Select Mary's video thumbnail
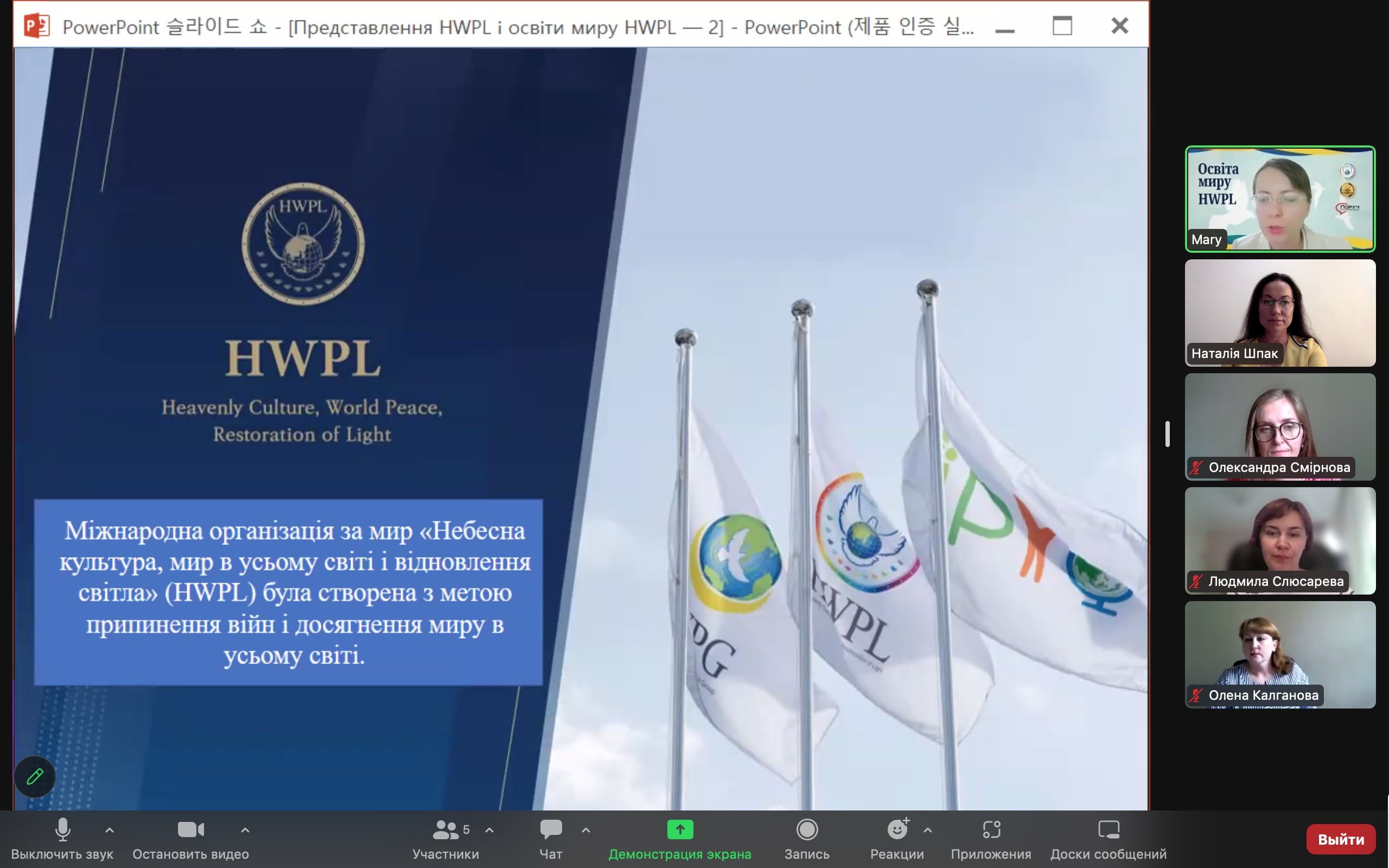This screenshot has height=868, width=1389. coord(1280,199)
